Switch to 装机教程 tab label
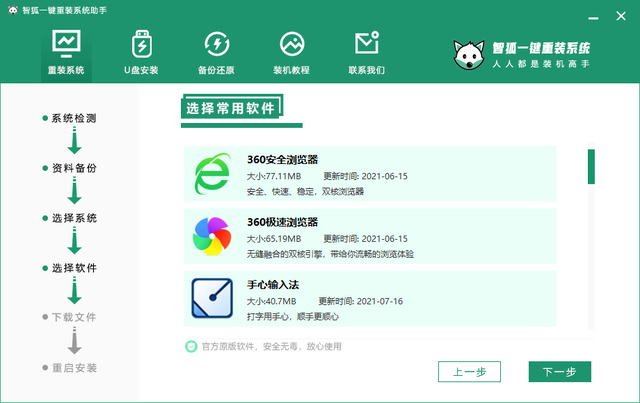 tap(291, 70)
